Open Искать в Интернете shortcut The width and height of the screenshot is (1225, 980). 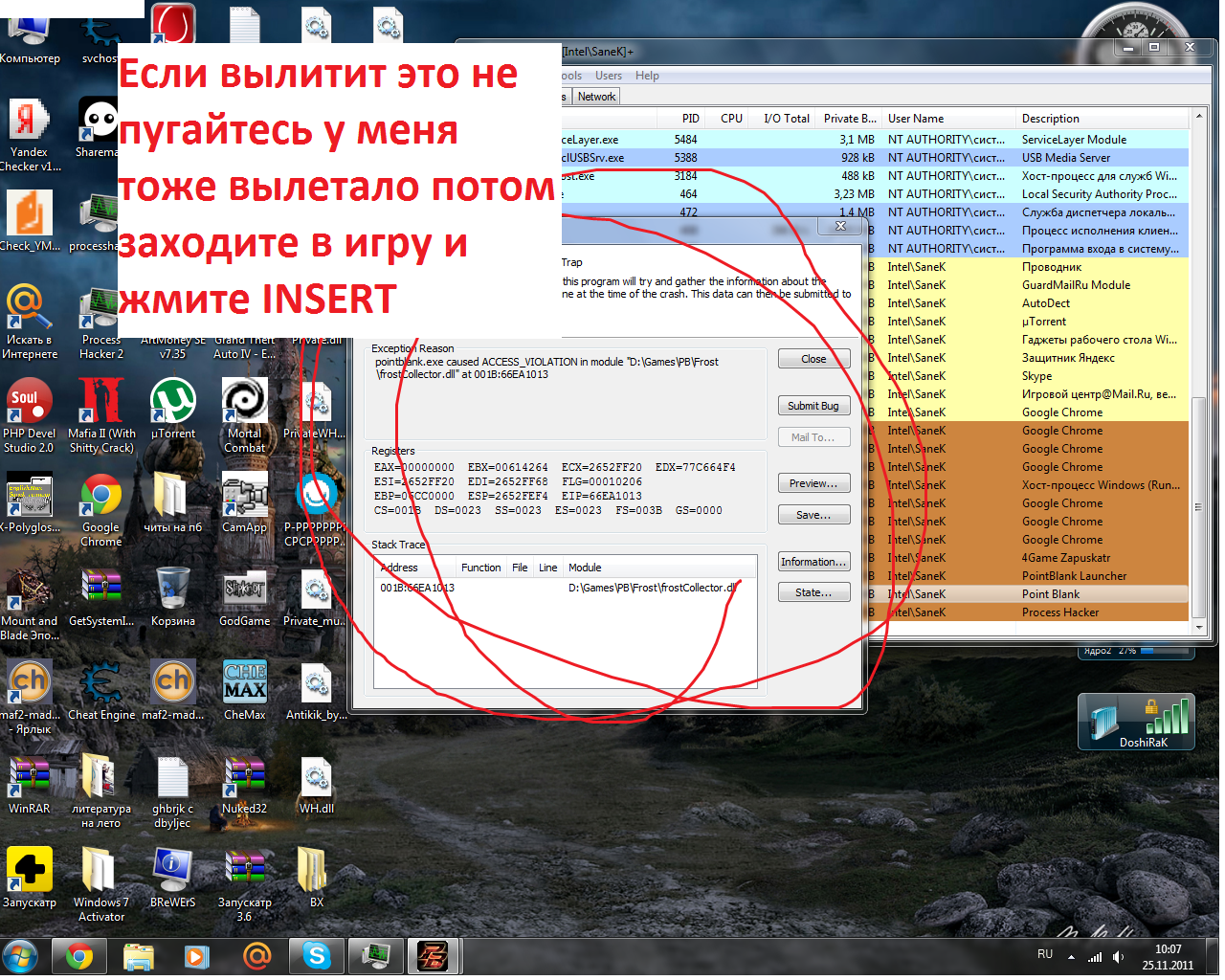click(30, 322)
